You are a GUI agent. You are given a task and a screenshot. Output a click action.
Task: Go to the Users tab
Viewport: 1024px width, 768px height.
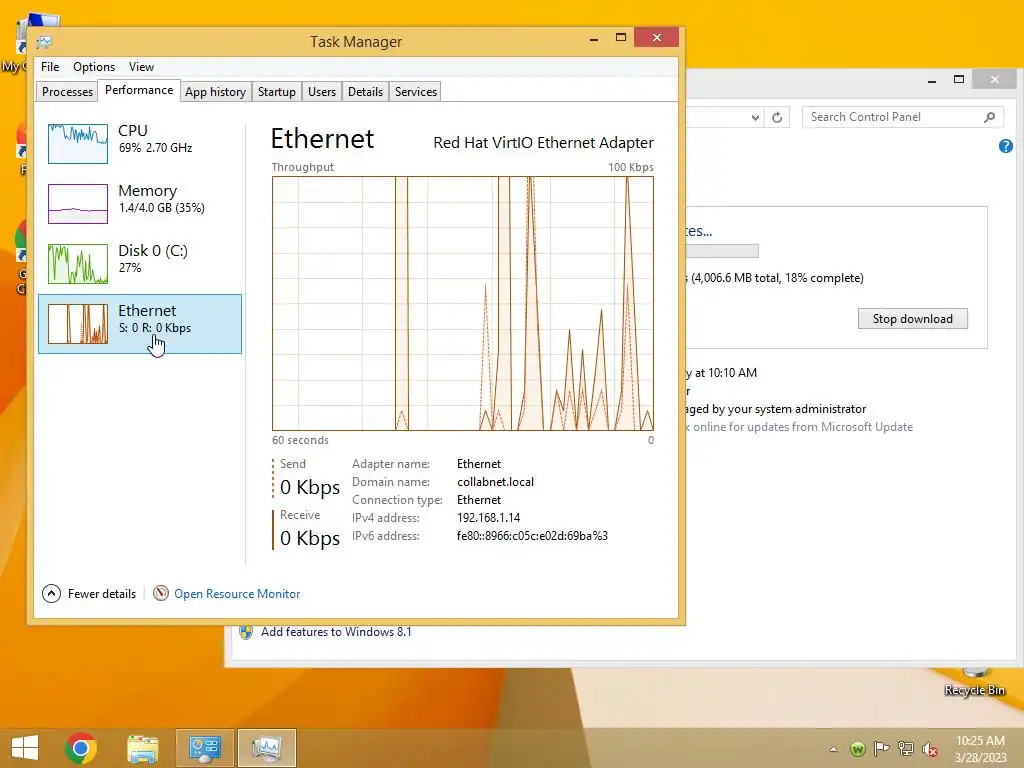pyautogui.click(x=322, y=91)
